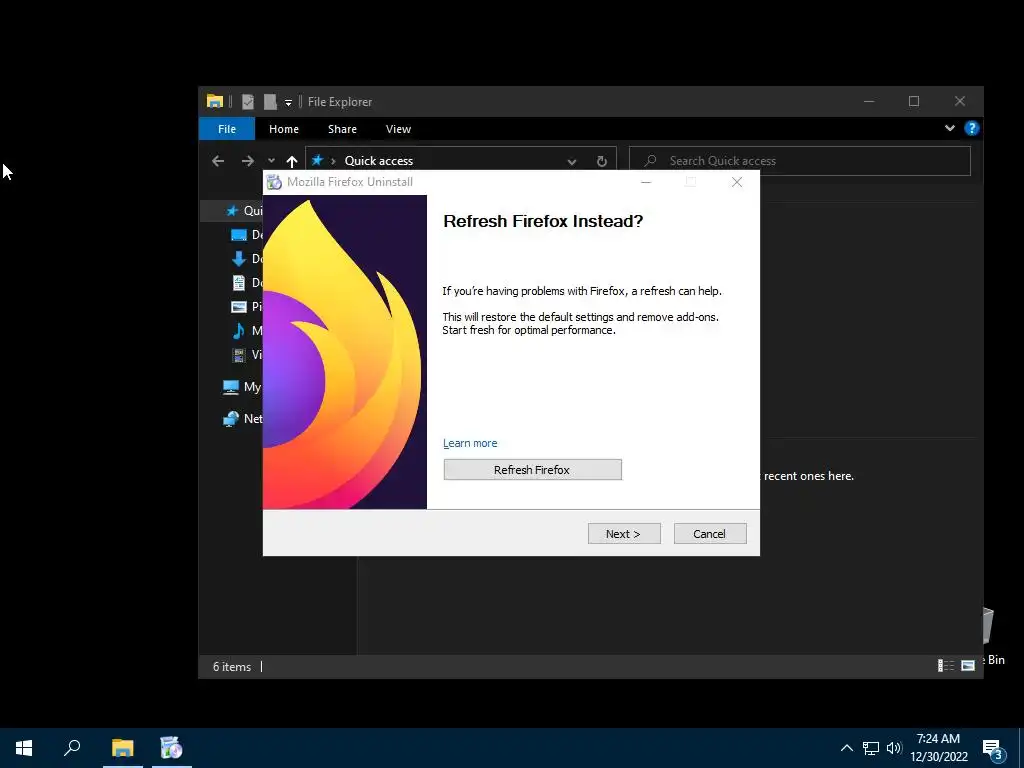1024x768 pixels.
Task: Open the Learn more link
Action: 470,443
